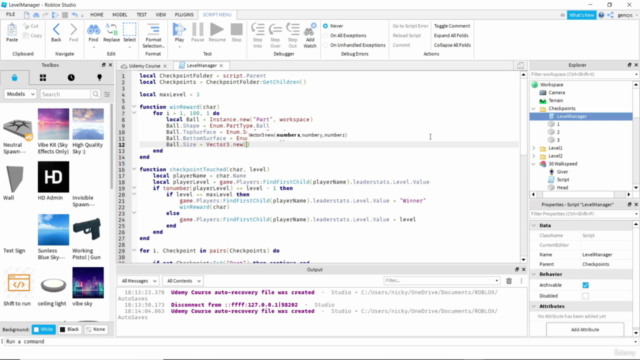Open All Messages dropdown
Screen dimensions: 640x360
[x=139, y=281]
